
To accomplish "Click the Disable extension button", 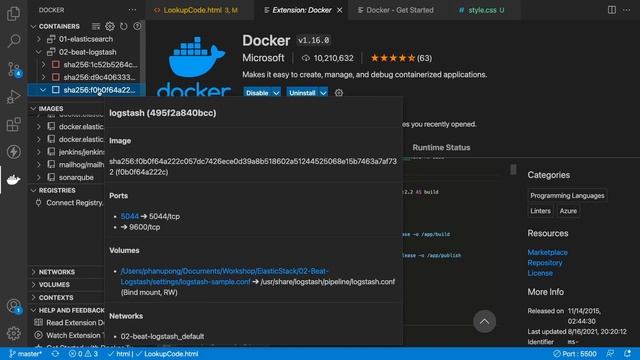I will pos(257,93).
